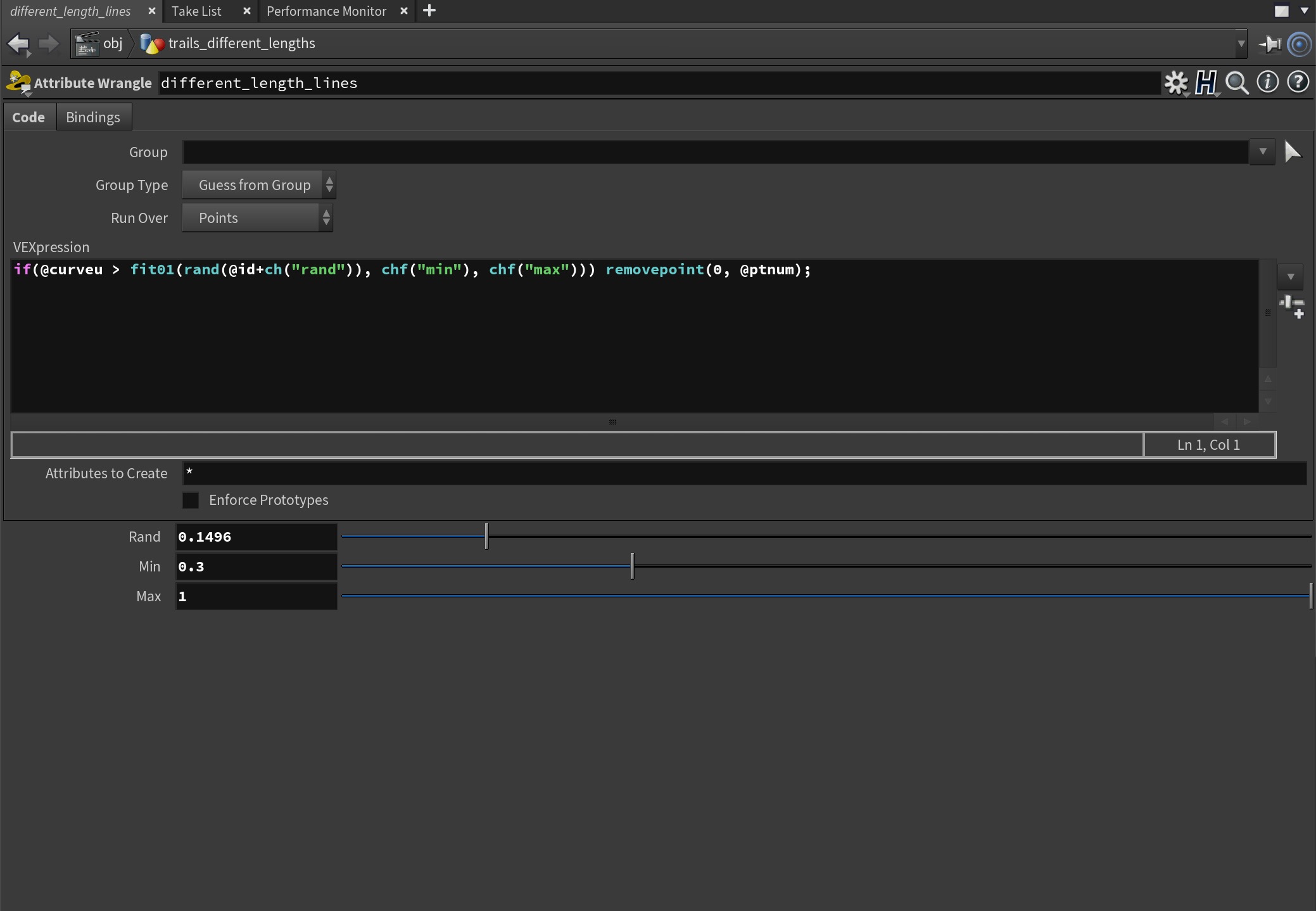Viewport: 1316px width, 911px height.
Task: Click the magnifier search parameters icon
Action: 1236,82
